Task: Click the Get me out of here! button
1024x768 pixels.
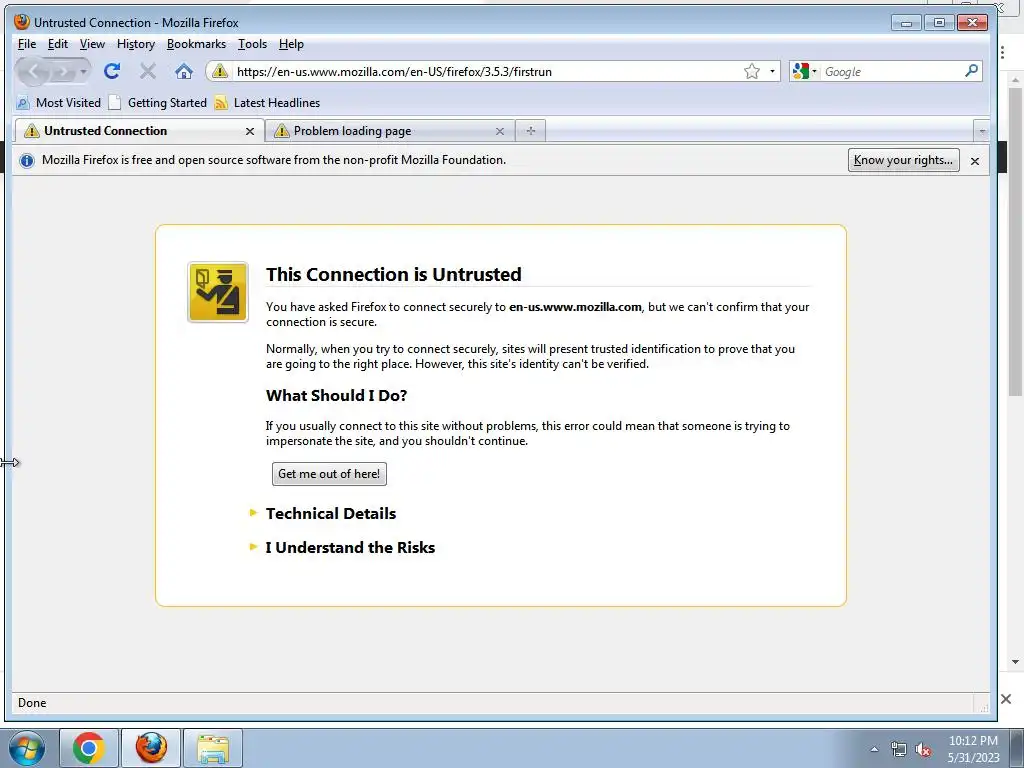Action: pos(329,473)
